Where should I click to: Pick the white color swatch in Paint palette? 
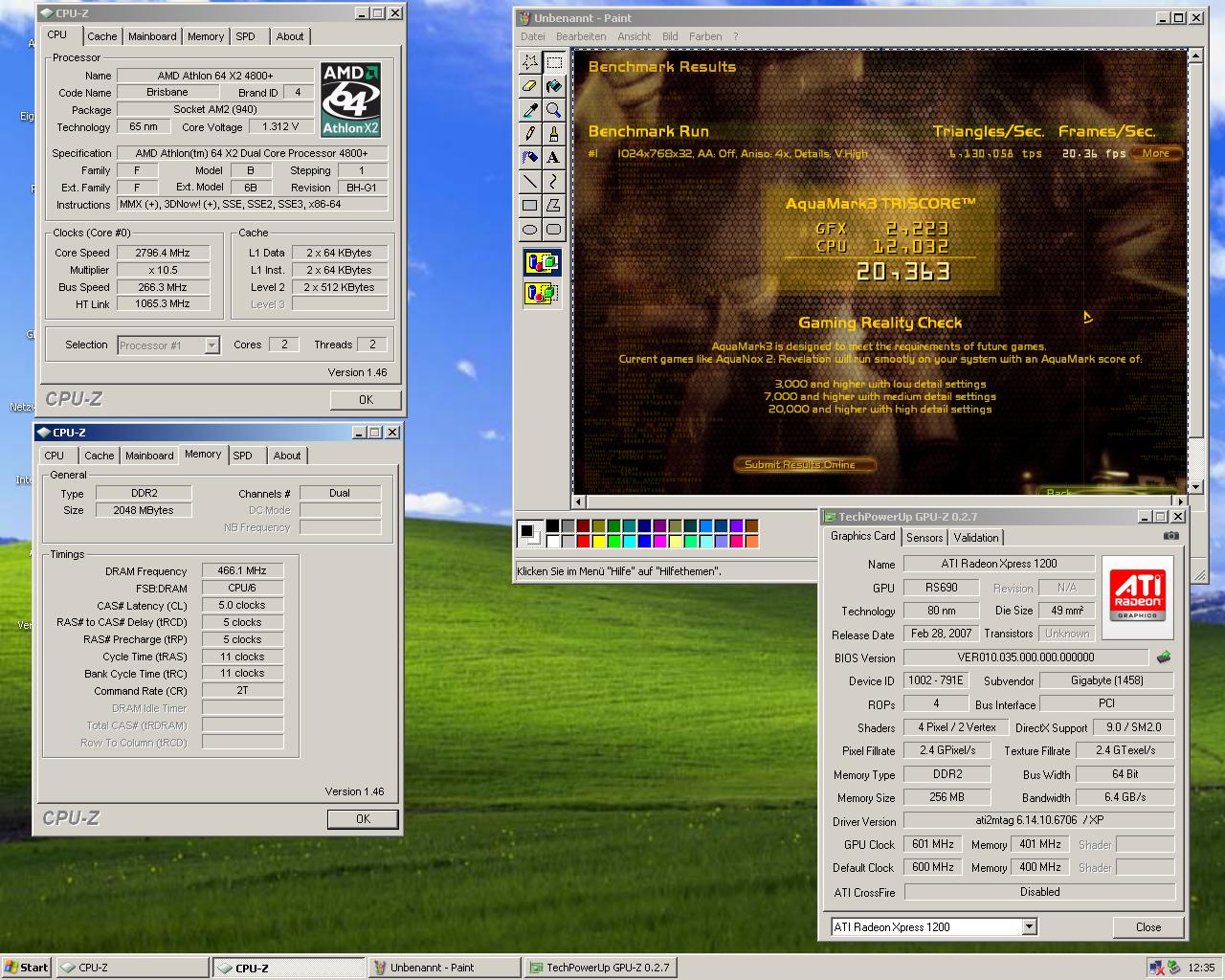tap(553, 542)
